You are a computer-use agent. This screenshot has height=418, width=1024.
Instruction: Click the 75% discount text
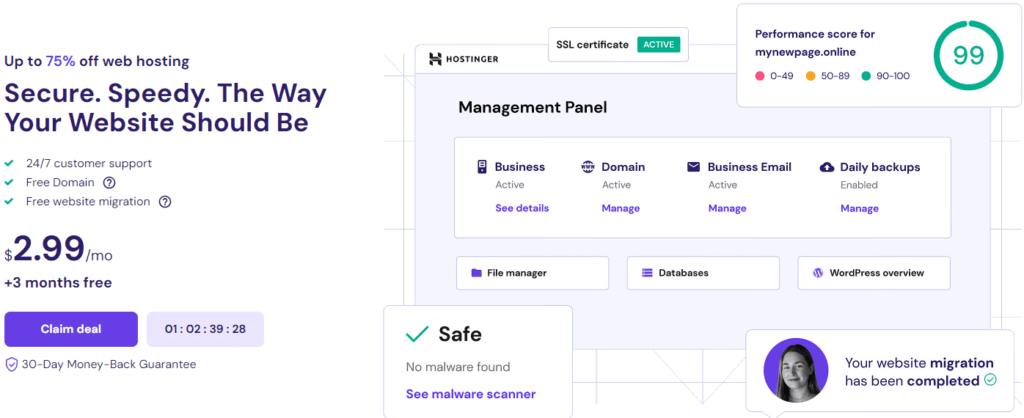[61, 61]
